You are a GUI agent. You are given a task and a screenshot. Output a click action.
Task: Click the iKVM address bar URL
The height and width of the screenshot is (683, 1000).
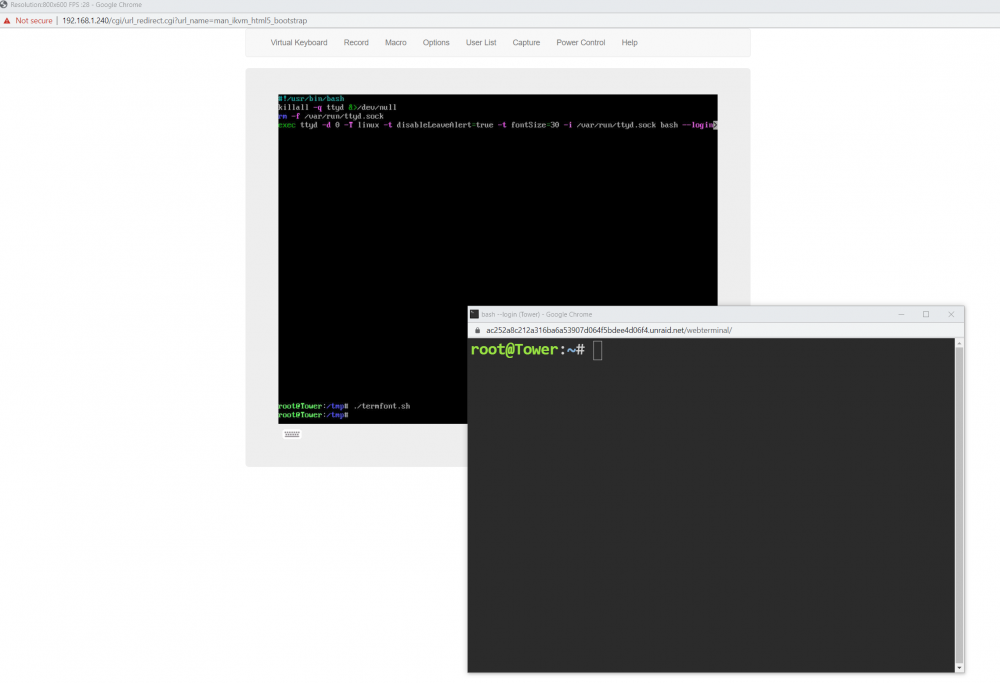[x=184, y=20]
